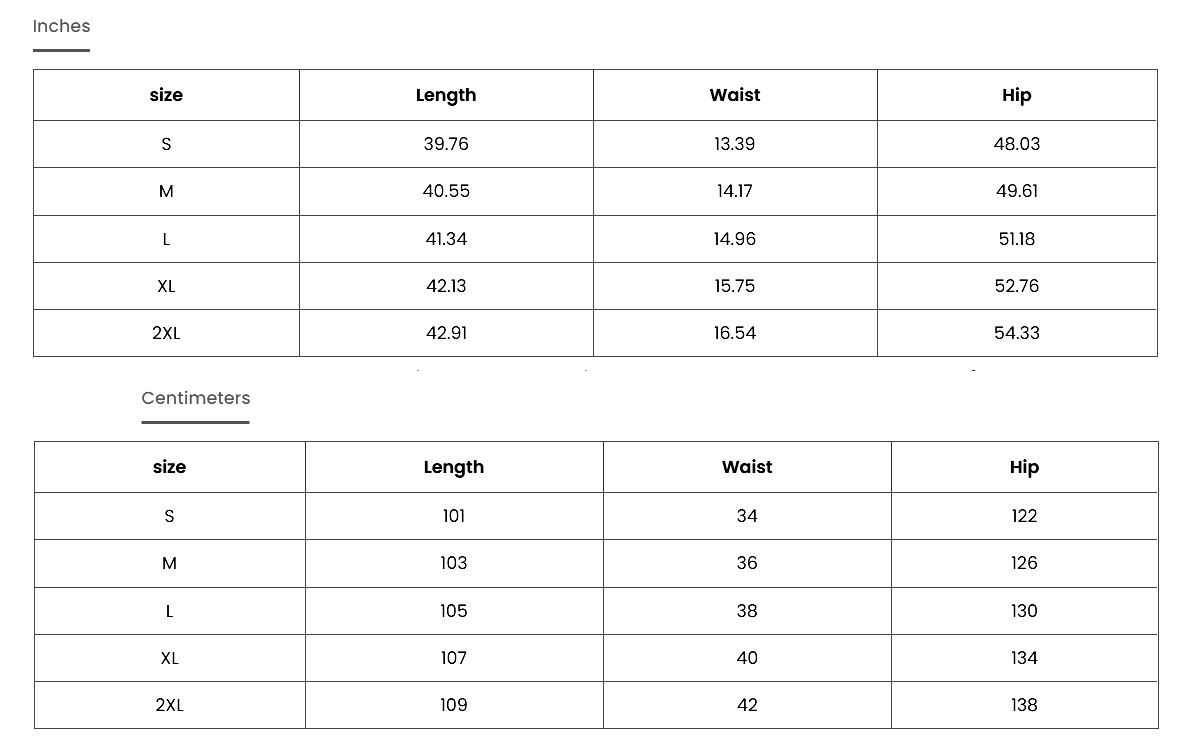Select the 39.76 length cell

click(x=446, y=144)
